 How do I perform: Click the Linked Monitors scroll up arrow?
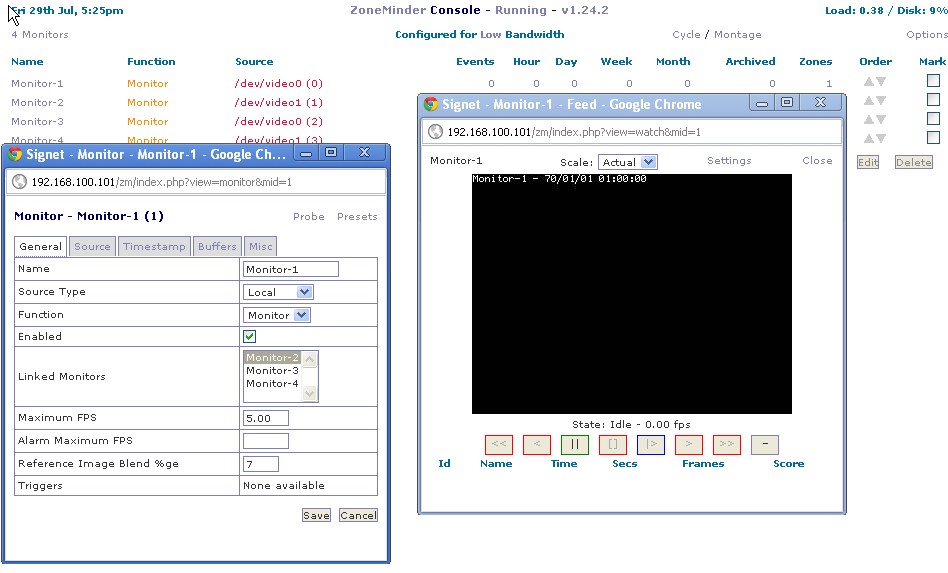click(310, 360)
